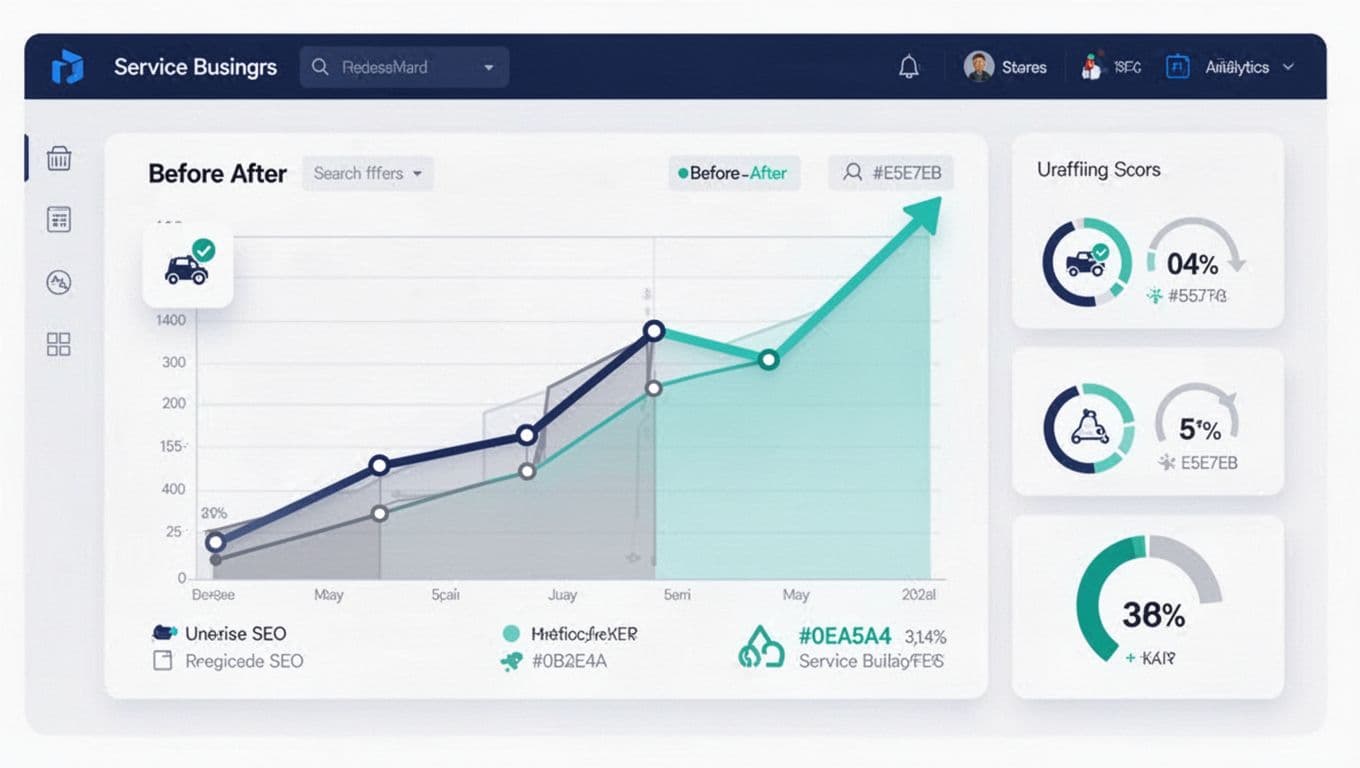Toggle the teal HreficofreKER legend dot
The height and width of the screenshot is (768, 1360).
511,633
